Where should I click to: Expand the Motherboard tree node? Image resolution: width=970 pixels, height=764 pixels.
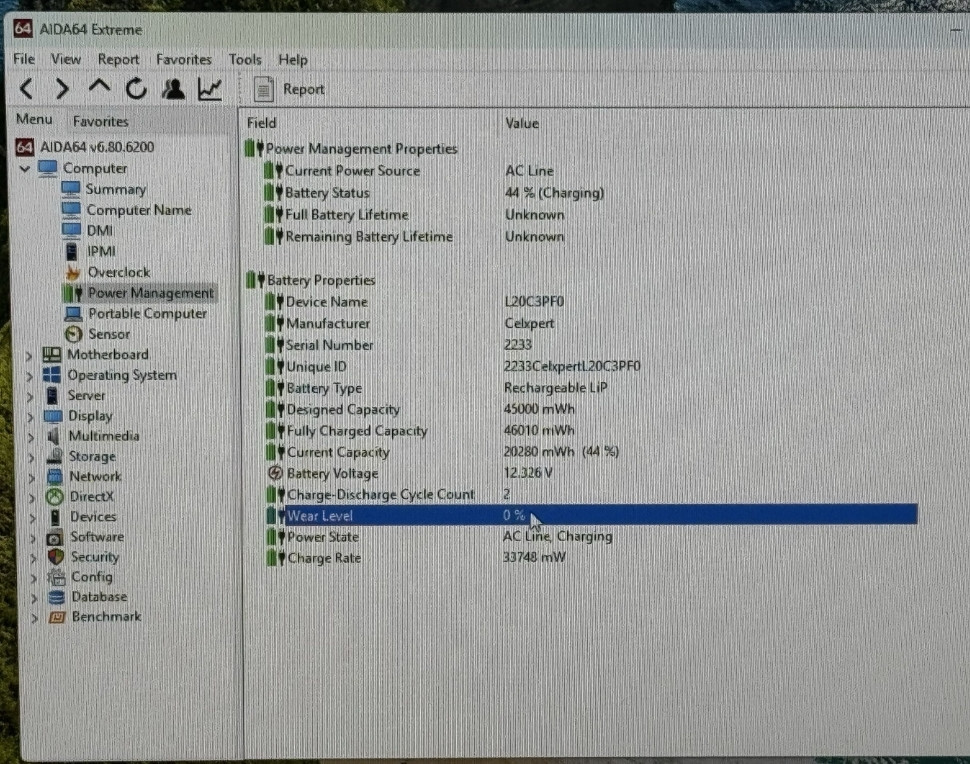(x=28, y=355)
